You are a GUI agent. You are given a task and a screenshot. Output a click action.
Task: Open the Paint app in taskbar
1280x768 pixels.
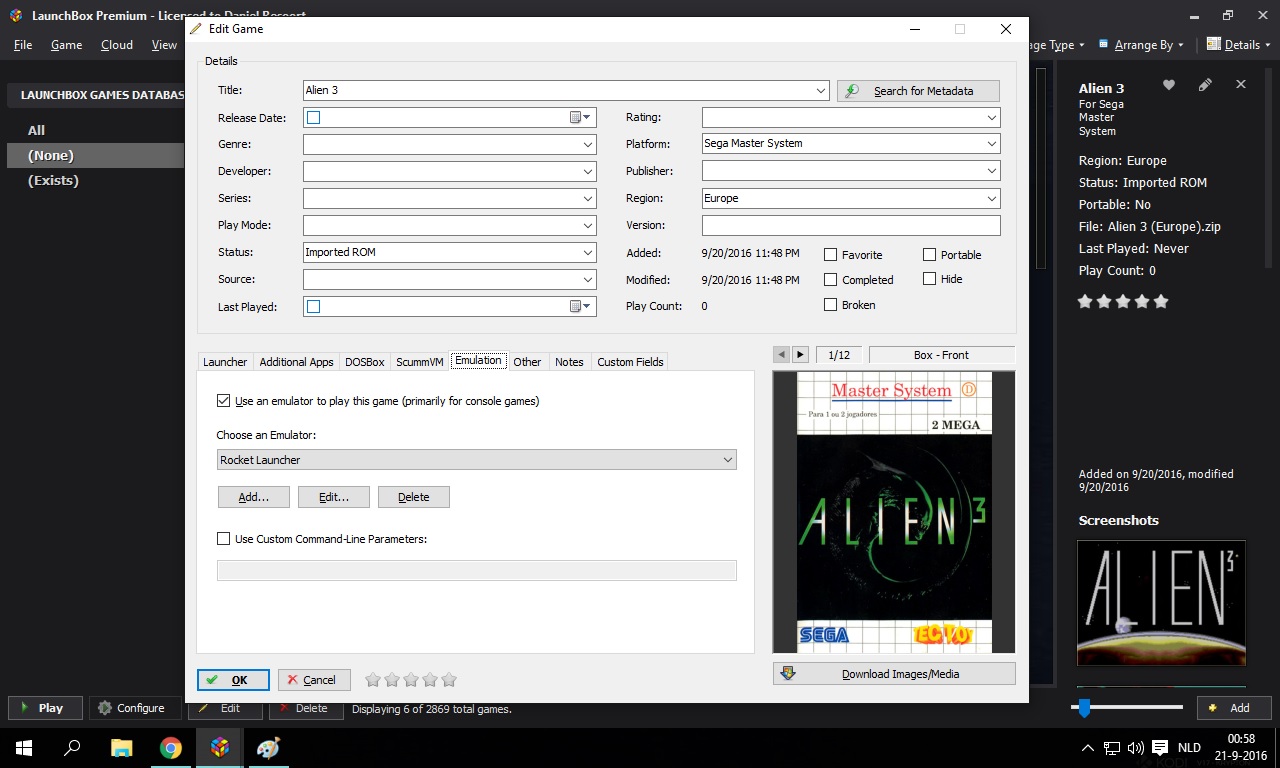point(269,747)
